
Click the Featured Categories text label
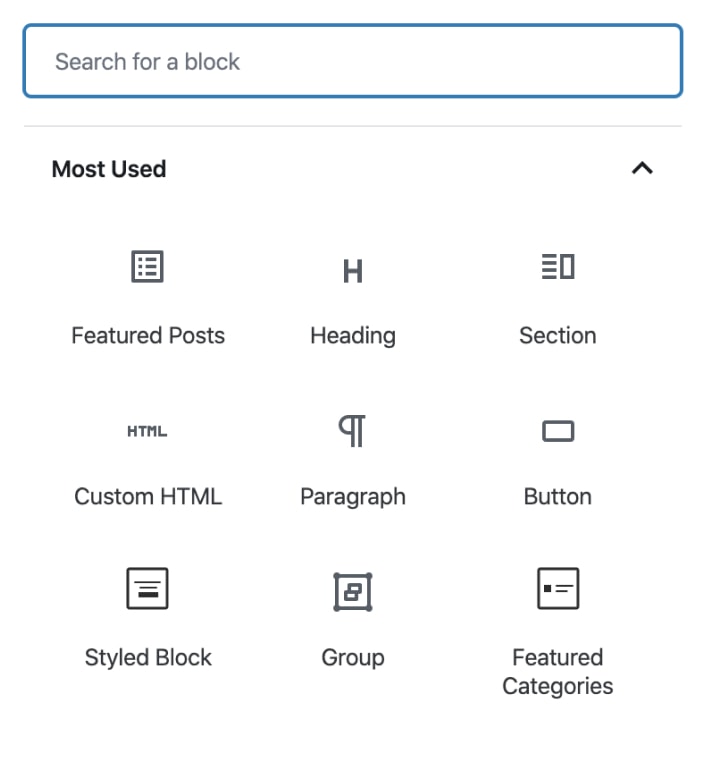pyautogui.click(x=558, y=672)
